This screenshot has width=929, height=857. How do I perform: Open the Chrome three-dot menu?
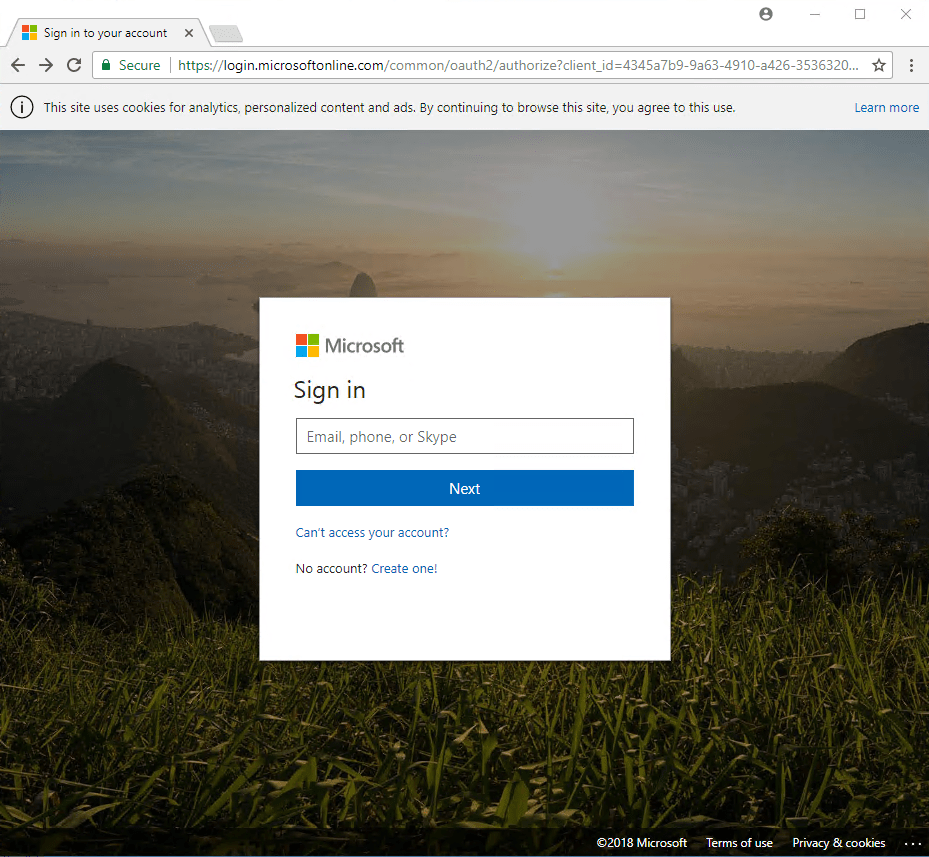tap(911, 65)
